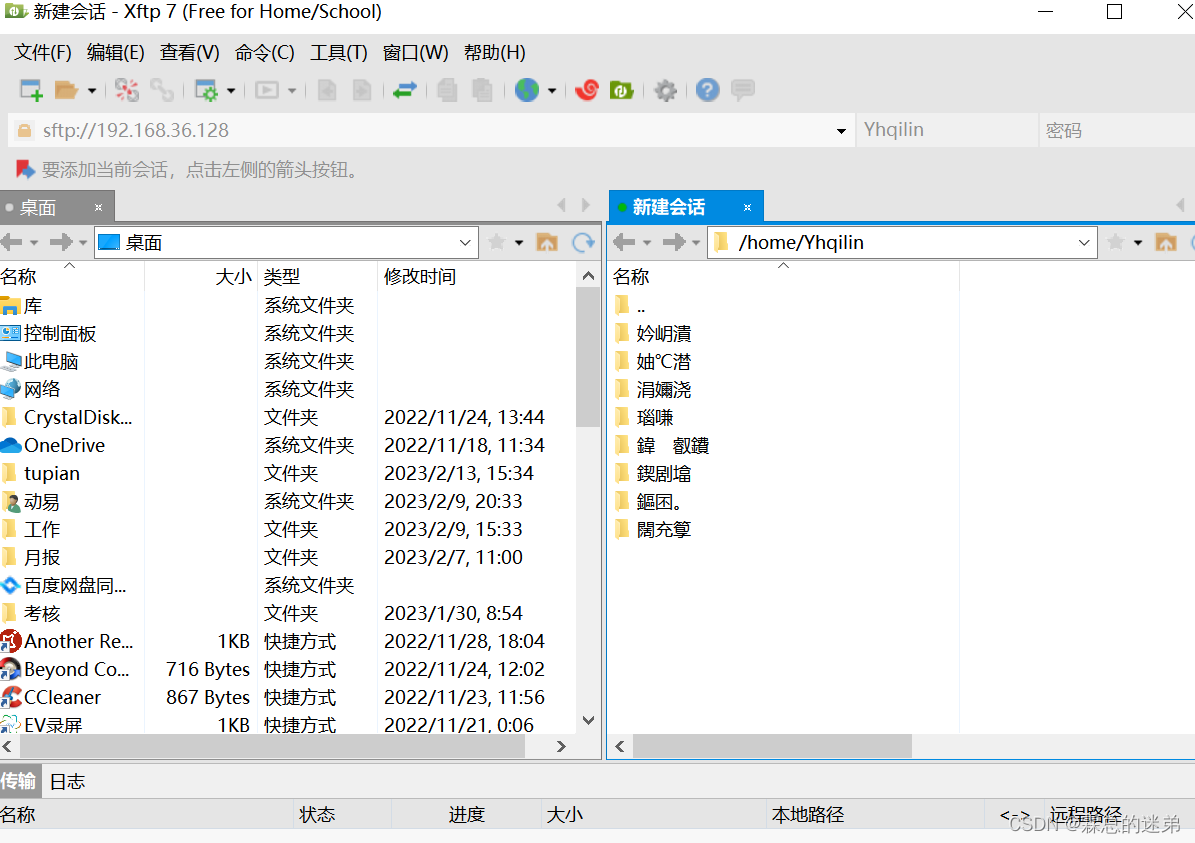The height and width of the screenshot is (843, 1195).
Task: Expand remote path /home/Yhqilin combo box
Action: [1084, 242]
